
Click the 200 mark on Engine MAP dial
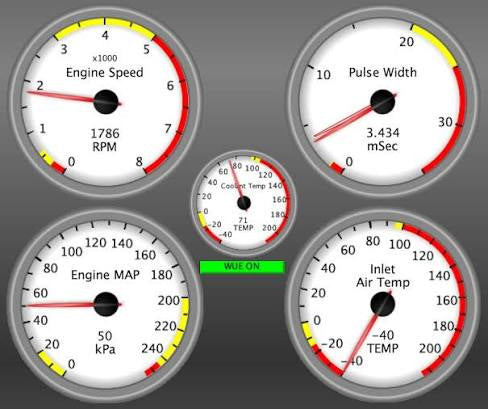click(x=169, y=300)
